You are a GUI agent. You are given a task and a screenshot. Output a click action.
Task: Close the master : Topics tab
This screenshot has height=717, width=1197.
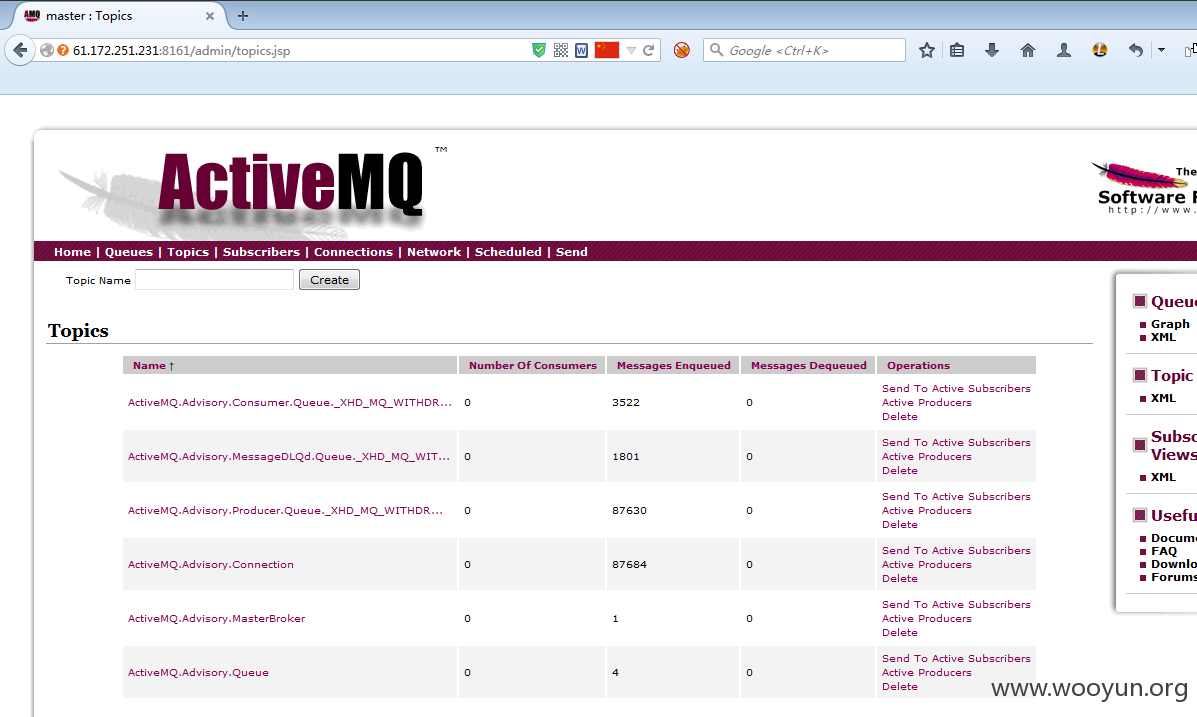point(209,16)
